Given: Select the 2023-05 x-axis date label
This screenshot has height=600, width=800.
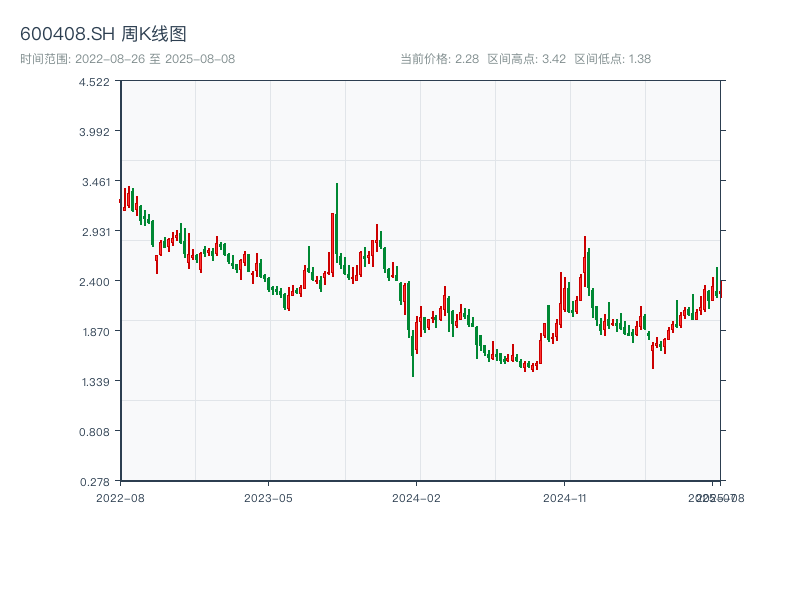Looking at the screenshot, I should (x=268, y=497).
